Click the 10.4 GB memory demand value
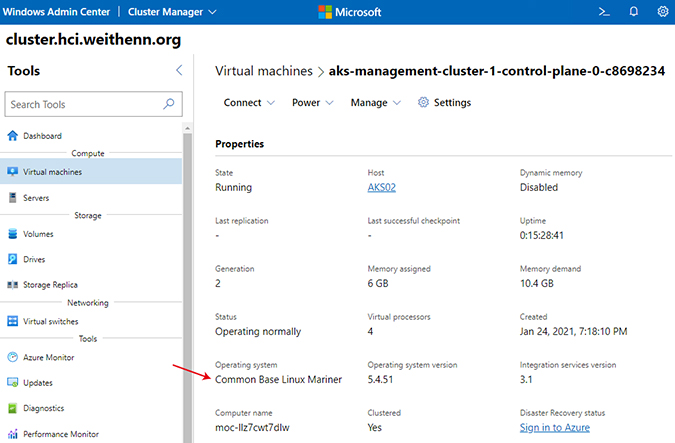This screenshot has height=443, width=675. 537,283
